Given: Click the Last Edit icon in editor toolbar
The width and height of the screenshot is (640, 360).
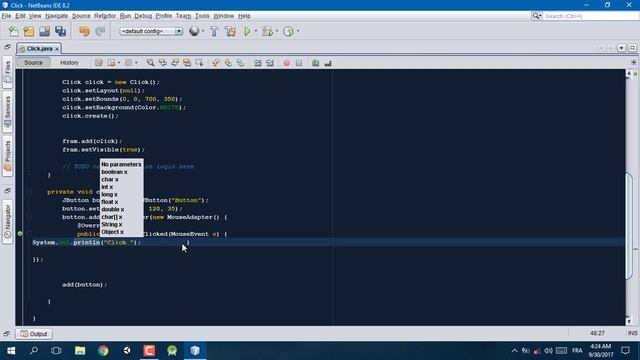Looking at the screenshot, I should (x=99, y=63).
